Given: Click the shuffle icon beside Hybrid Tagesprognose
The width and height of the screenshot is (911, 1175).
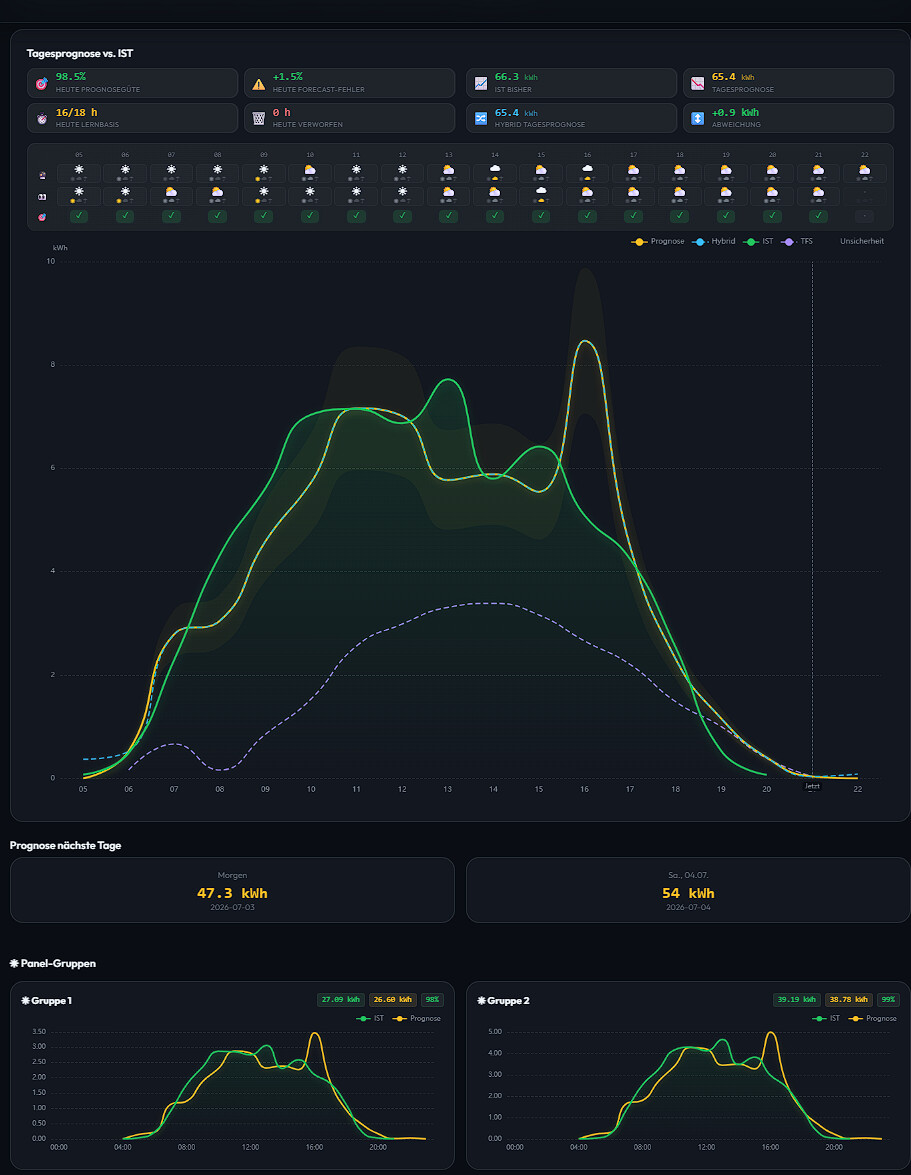Looking at the screenshot, I should [481, 118].
